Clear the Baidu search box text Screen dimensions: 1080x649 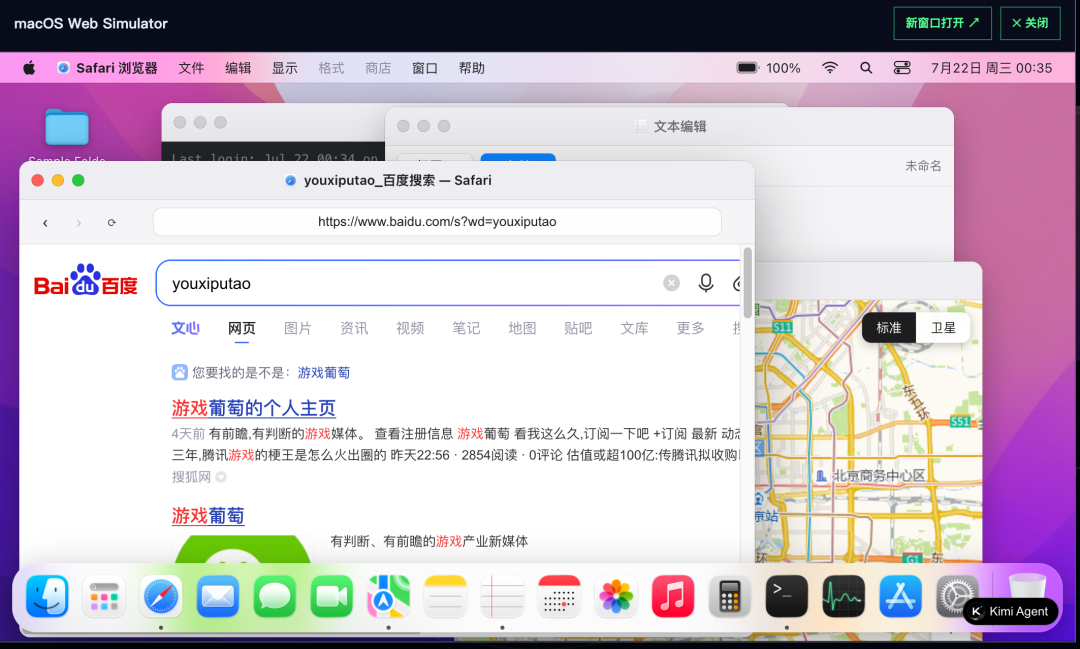click(x=672, y=282)
